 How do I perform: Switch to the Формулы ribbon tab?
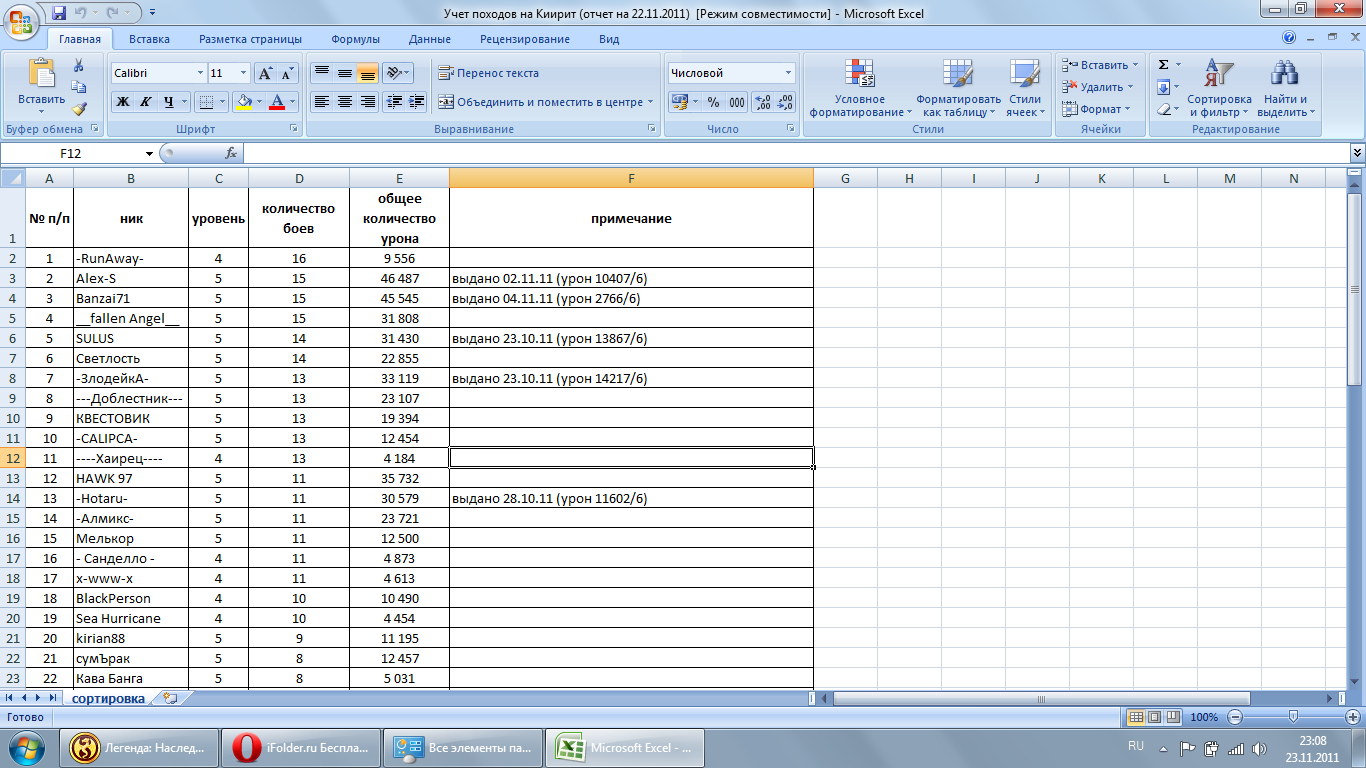(x=355, y=39)
